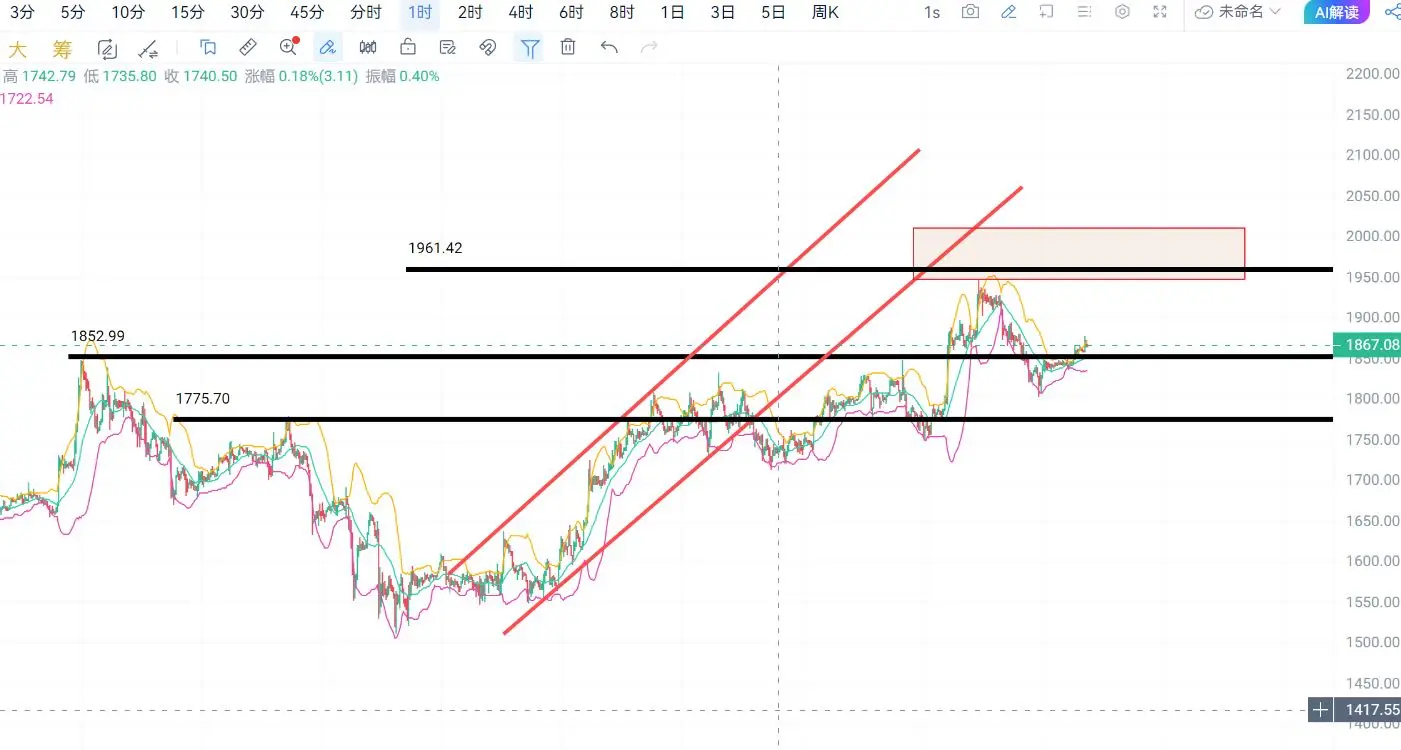Click the 筹 chip distribution button
1401x750 pixels.
(62, 49)
